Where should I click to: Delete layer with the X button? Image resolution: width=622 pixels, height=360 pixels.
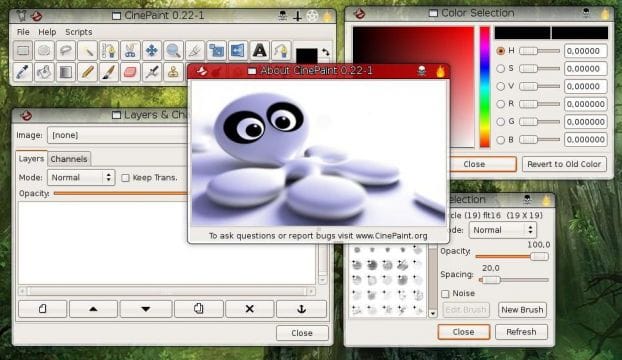click(250, 309)
